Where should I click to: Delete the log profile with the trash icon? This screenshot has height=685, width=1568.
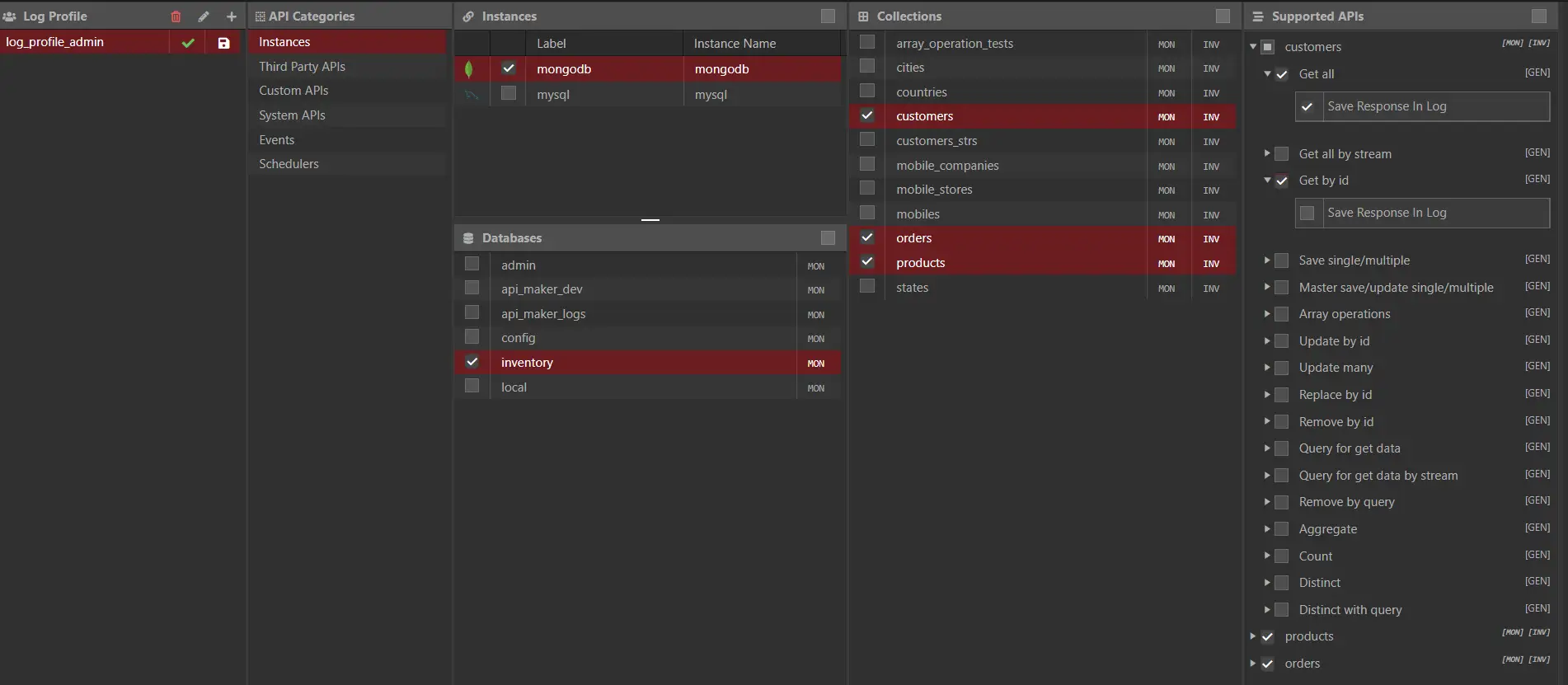click(x=176, y=16)
